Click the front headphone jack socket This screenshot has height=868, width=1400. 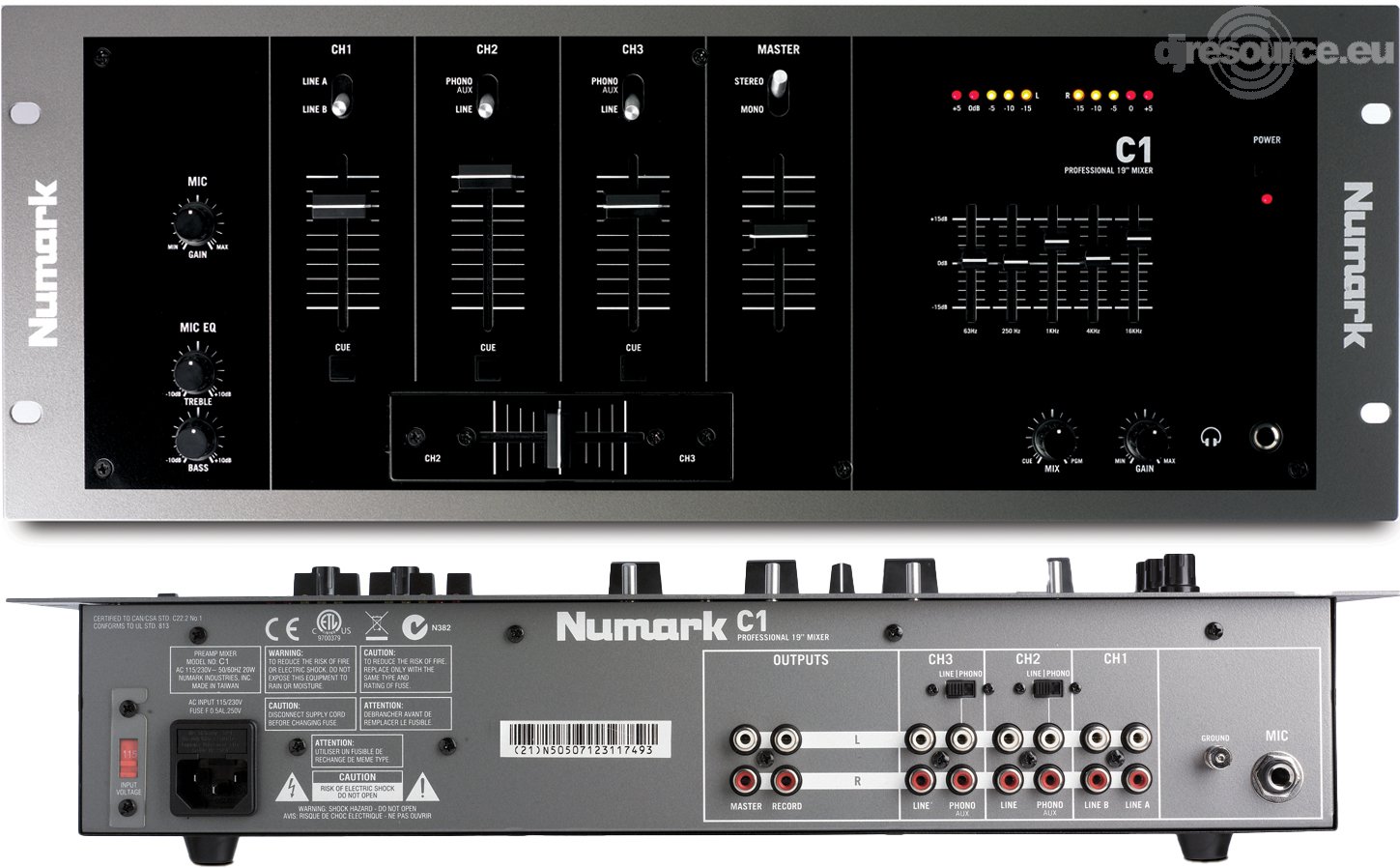(x=1267, y=437)
